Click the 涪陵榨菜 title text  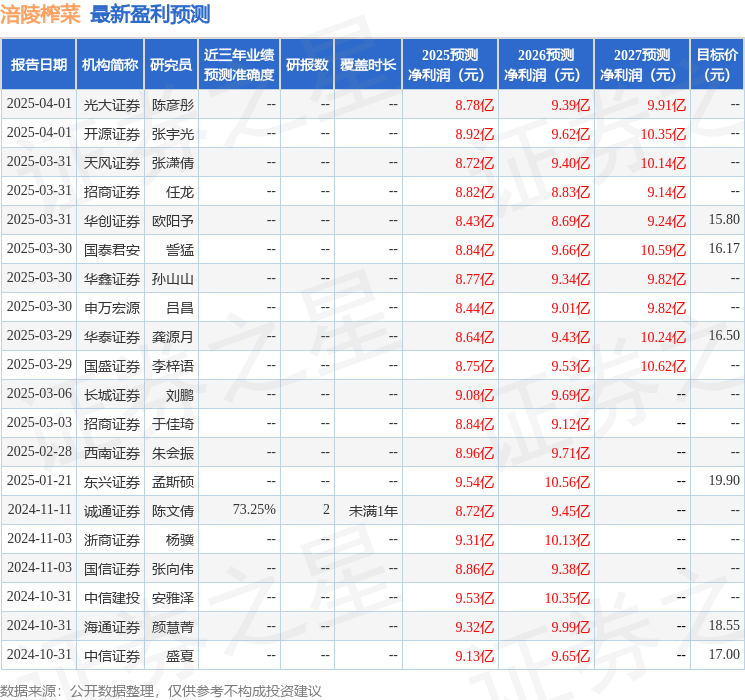[x=40, y=14]
